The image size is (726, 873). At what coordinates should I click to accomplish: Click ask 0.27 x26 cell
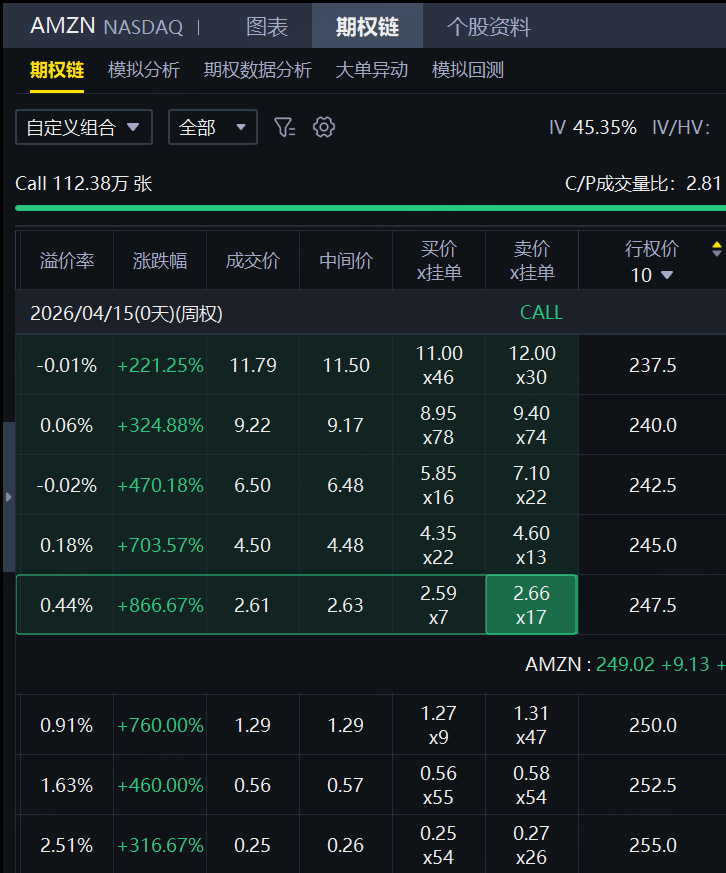[x=532, y=845]
